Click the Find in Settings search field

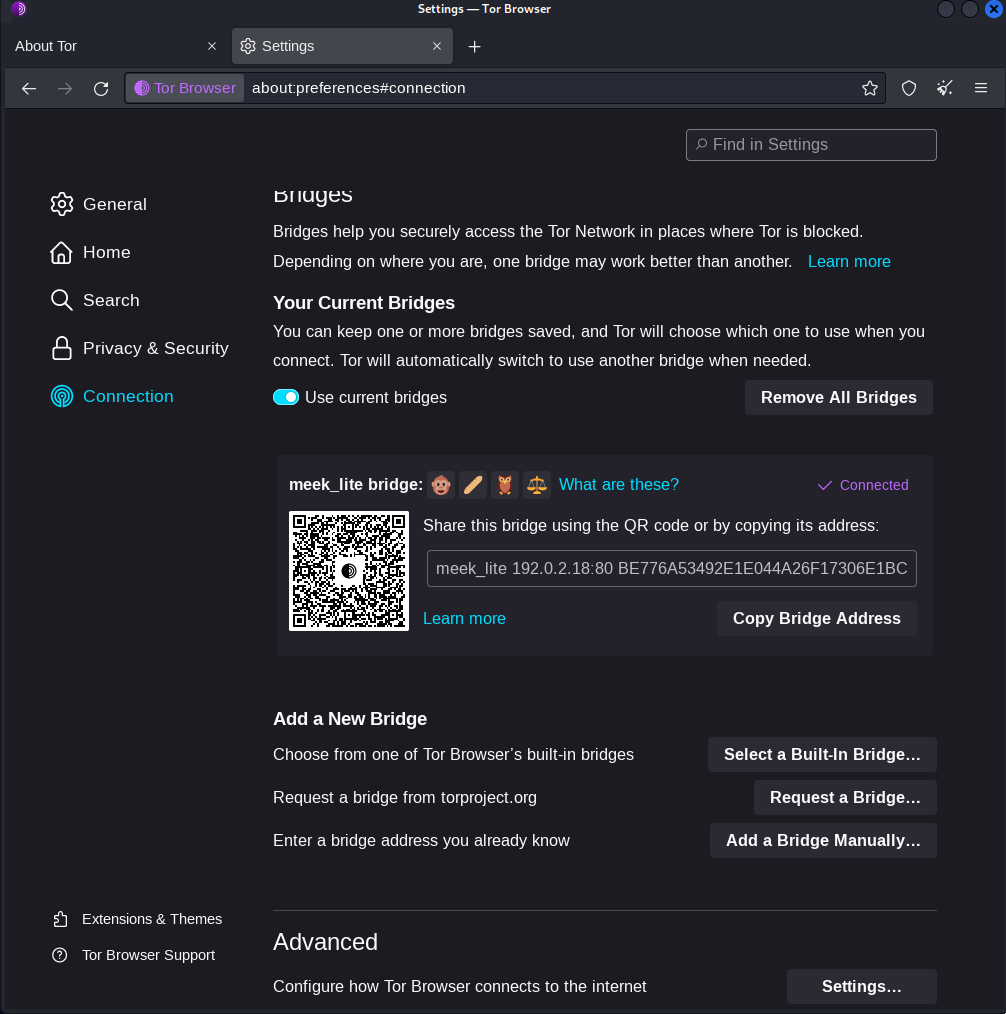click(810, 144)
